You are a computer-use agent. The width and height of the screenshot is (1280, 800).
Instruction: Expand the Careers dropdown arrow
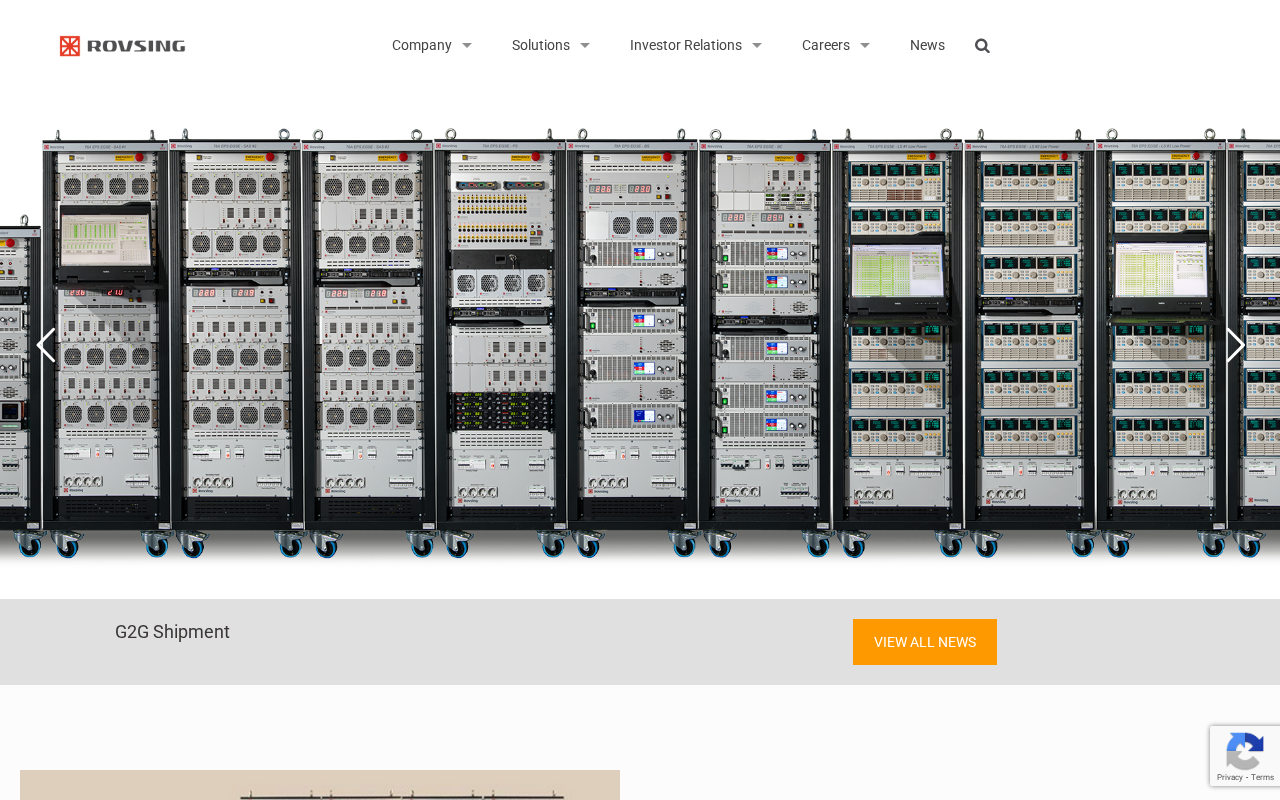(x=865, y=46)
